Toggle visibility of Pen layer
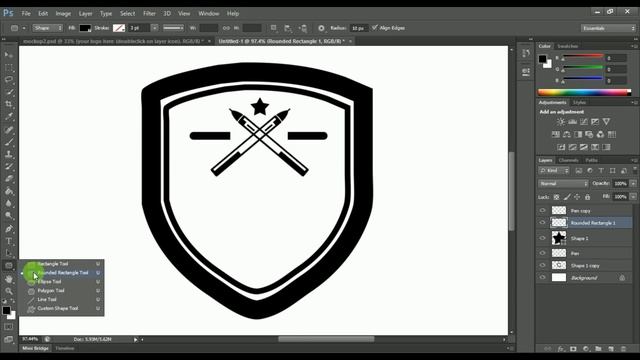640x360 pixels. click(x=542, y=253)
